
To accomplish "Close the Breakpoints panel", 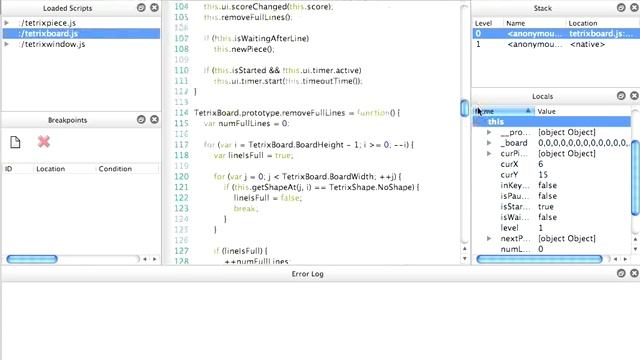I will coord(154,120).
